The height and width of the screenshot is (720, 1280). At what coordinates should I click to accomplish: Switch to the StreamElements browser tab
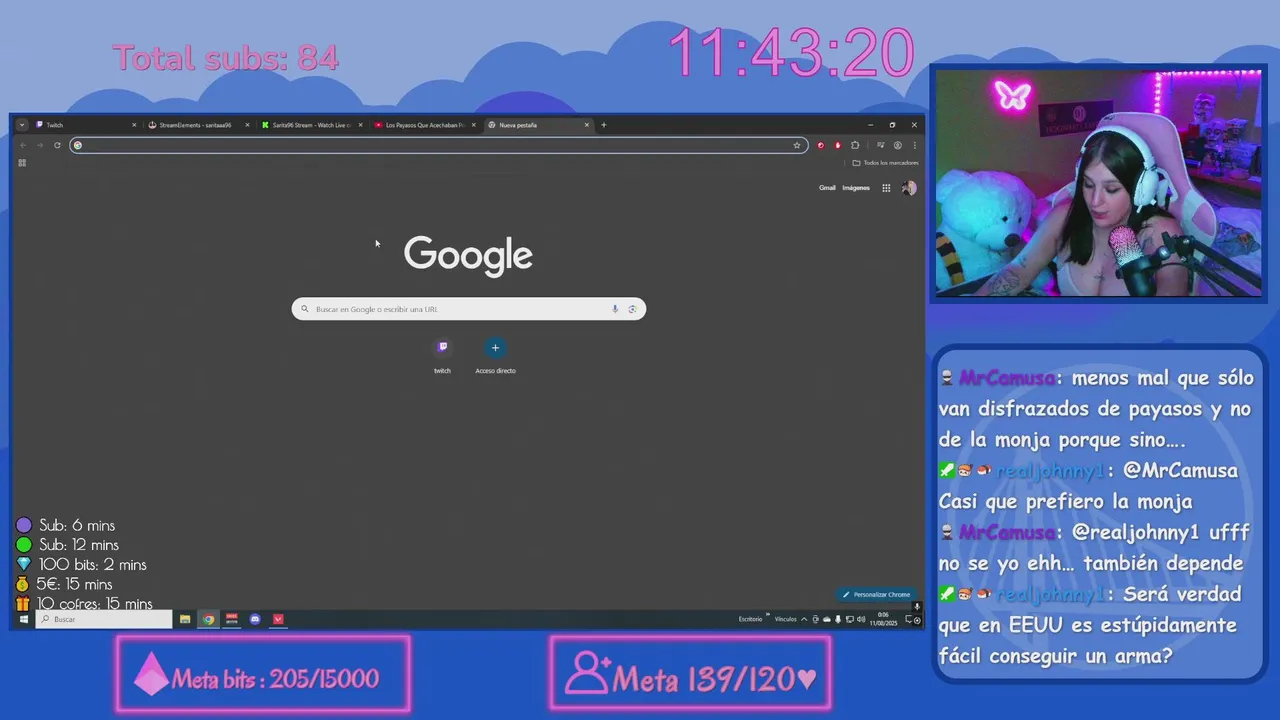coord(198,125)
